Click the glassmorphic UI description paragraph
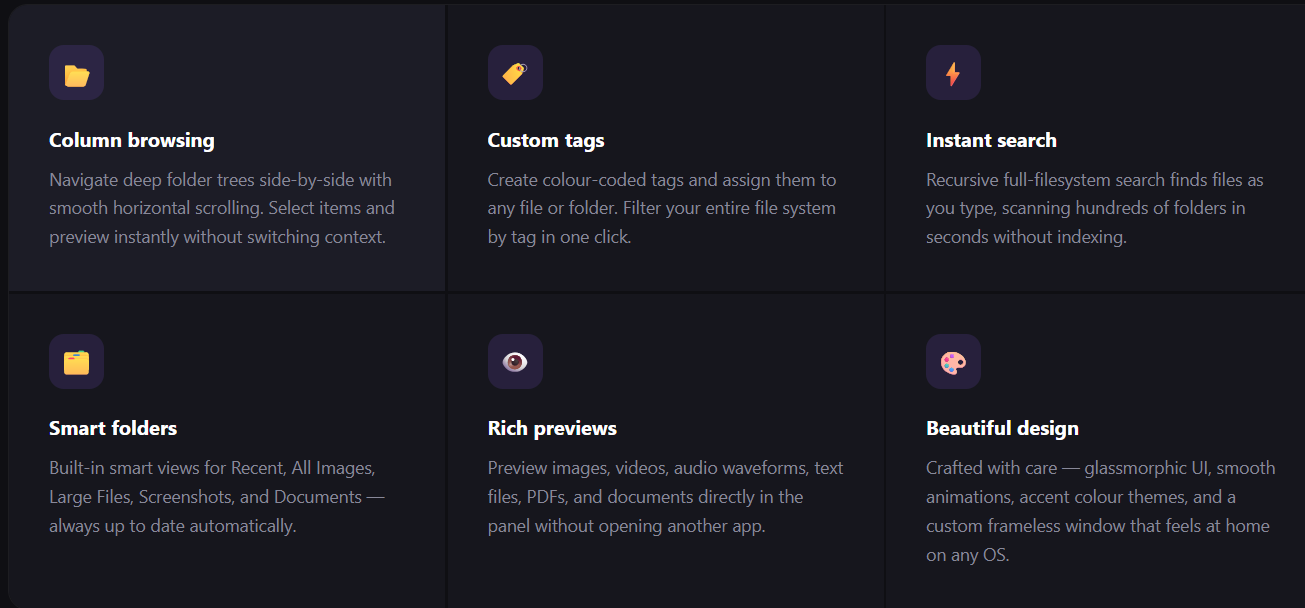 click(1101, 511)
